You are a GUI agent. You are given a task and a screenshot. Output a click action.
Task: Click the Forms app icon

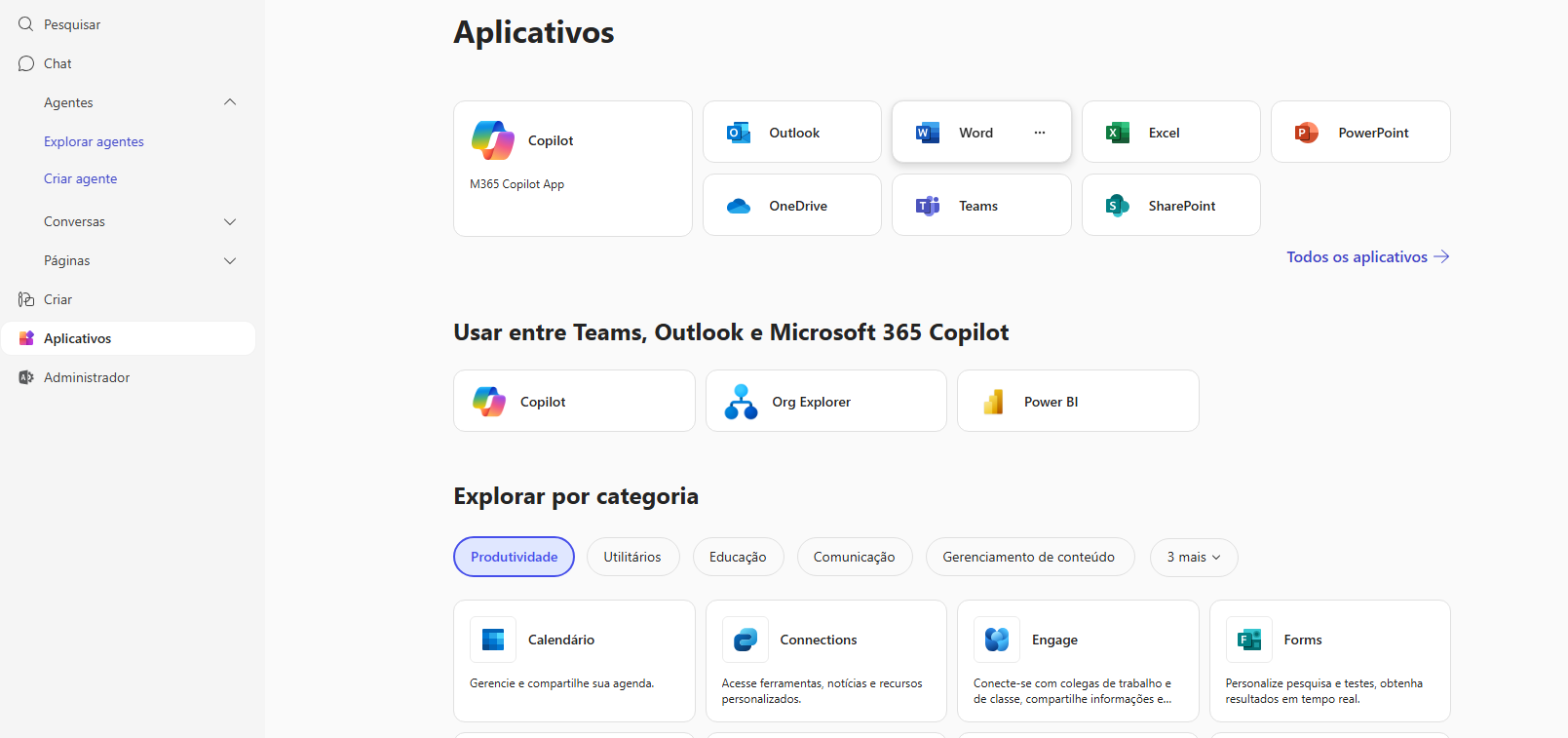click(x=1249, y=640)
